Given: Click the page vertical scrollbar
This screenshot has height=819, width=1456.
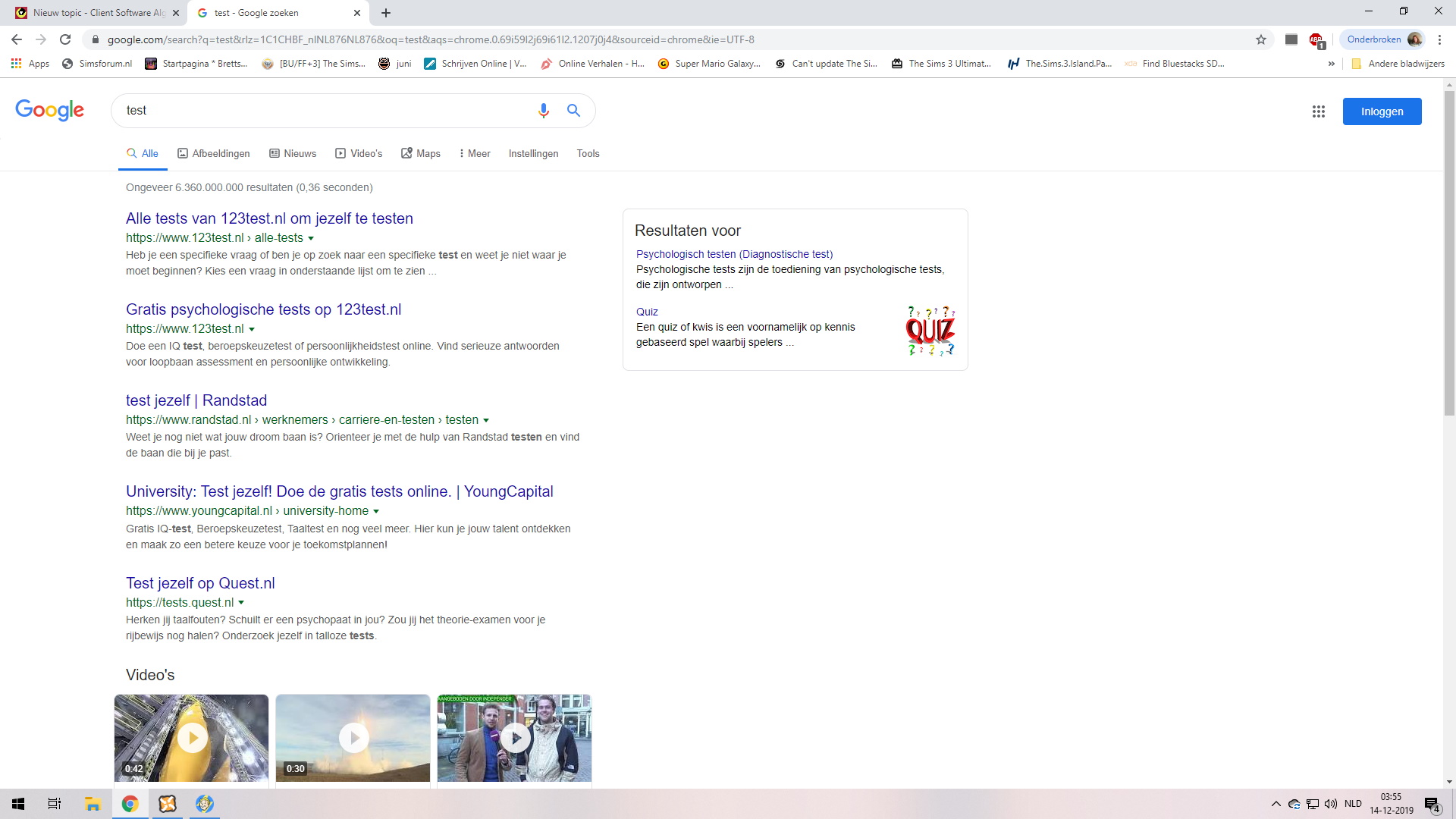Looking at the screenshot, I should click(x=1449, y=253).
